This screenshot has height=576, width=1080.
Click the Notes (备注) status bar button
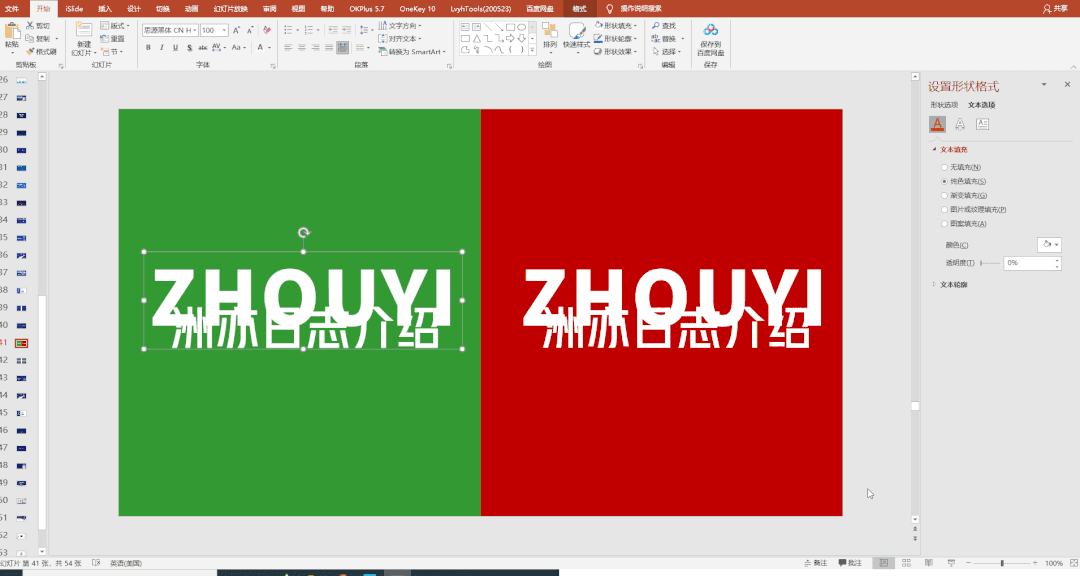[x=816, y=563]
